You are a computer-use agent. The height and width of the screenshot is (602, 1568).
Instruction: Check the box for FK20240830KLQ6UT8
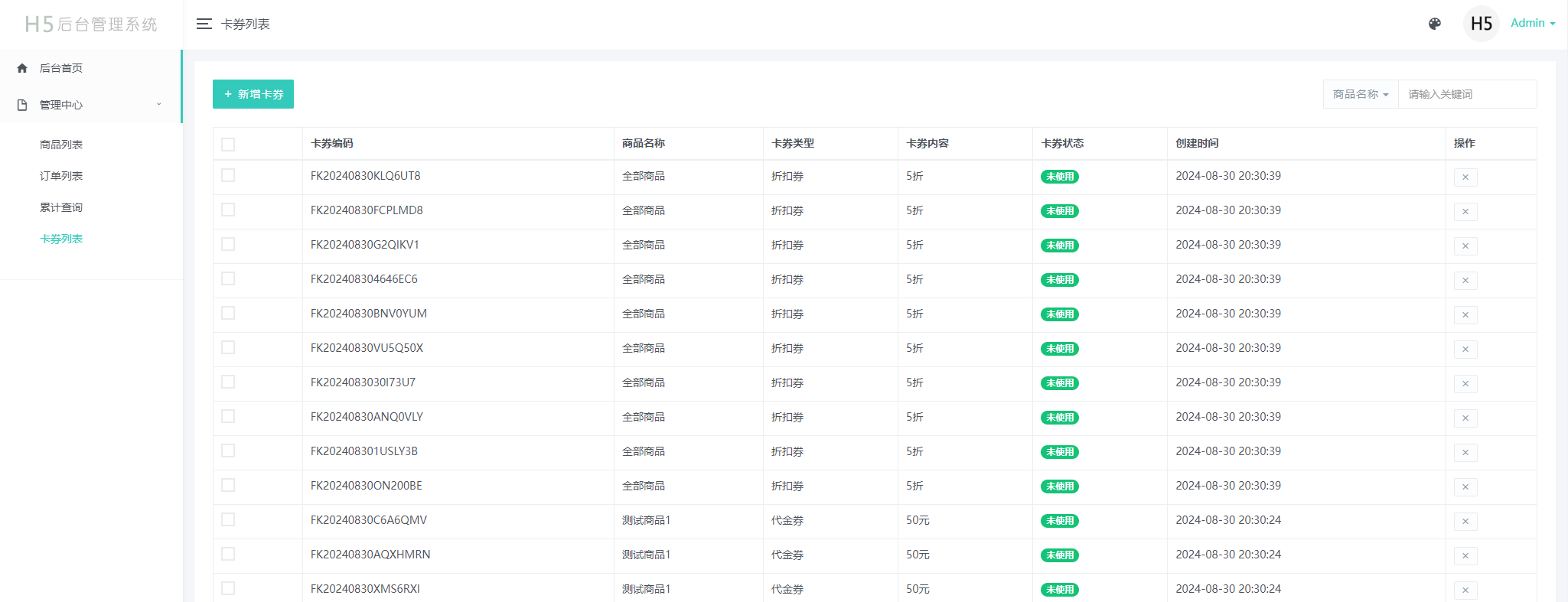(228, 175)
